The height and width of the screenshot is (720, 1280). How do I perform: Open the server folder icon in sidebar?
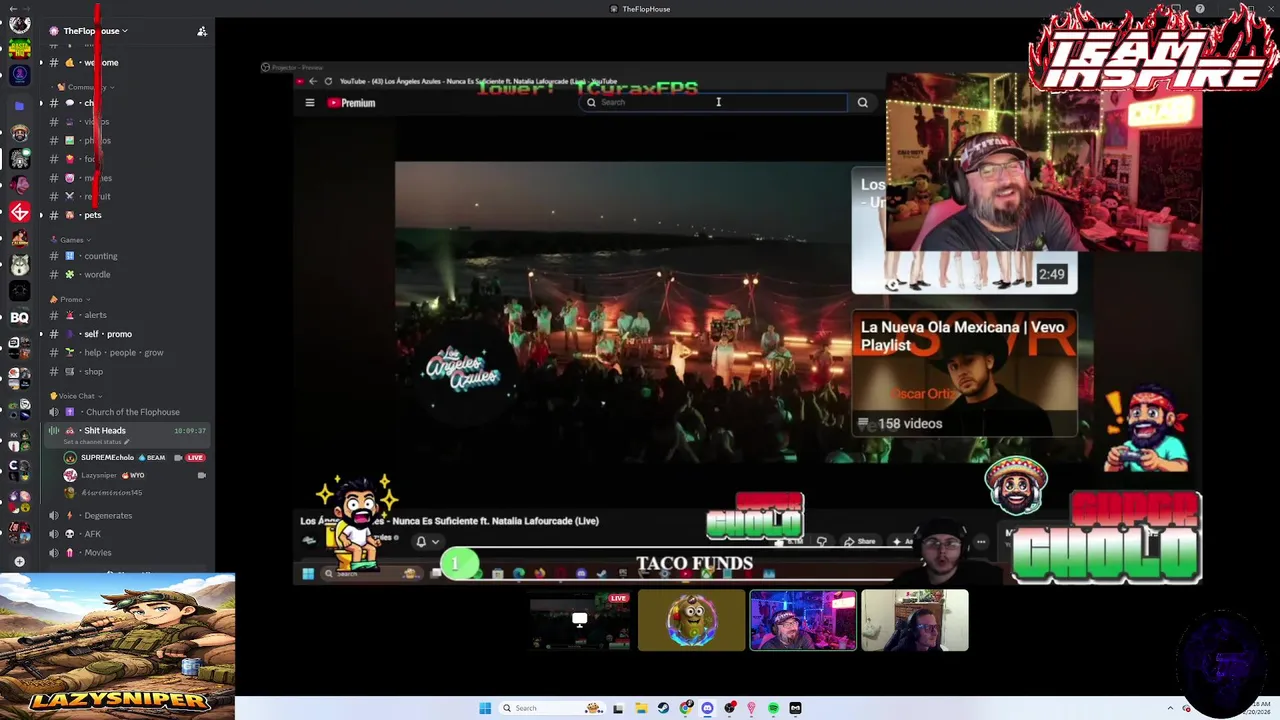coord(19,106)
